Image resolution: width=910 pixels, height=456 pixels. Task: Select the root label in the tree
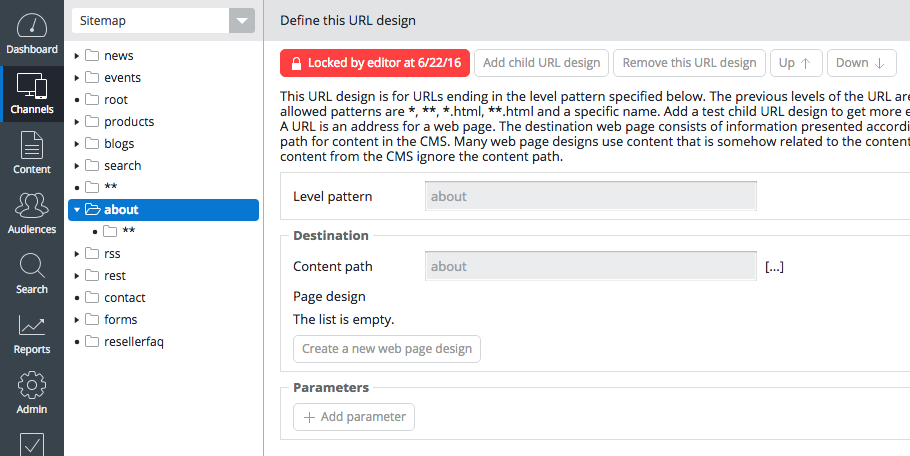[x=116, y=99]
